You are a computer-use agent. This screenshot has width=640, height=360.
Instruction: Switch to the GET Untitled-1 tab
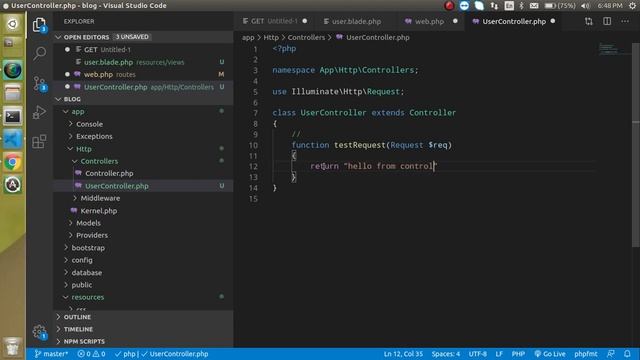pos(274,21)
